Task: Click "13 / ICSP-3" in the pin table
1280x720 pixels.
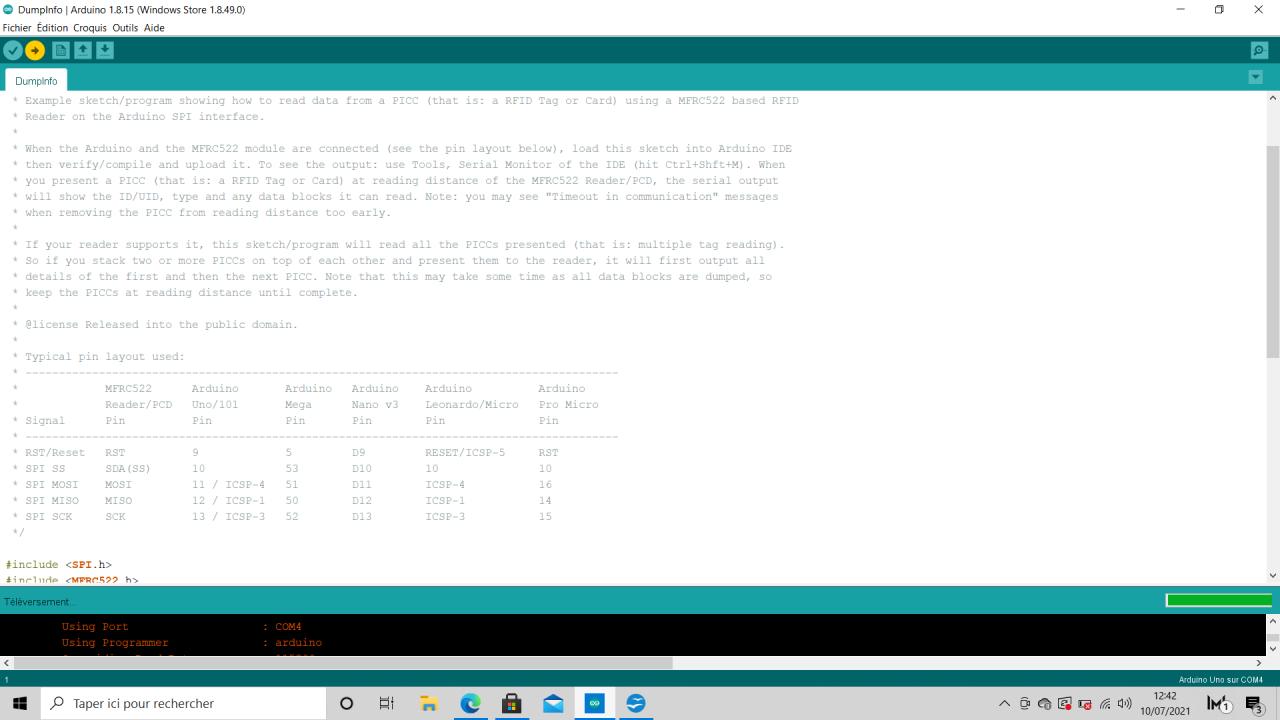Action: (228, 517)
